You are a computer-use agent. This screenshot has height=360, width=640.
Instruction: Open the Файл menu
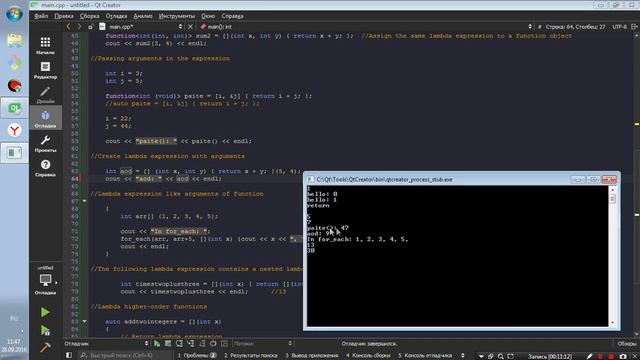41,16
